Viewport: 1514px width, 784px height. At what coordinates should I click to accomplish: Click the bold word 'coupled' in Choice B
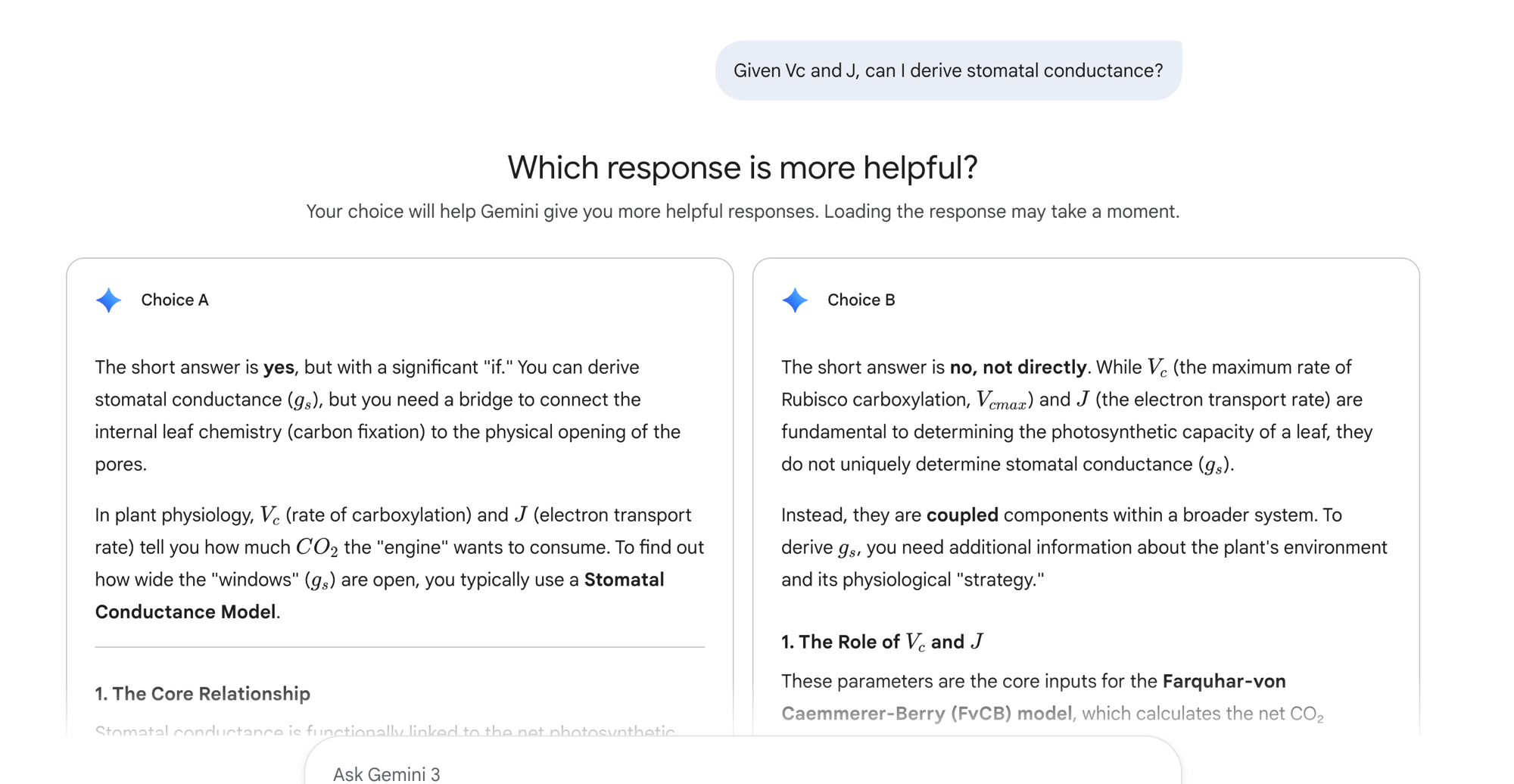pos(962,515)
